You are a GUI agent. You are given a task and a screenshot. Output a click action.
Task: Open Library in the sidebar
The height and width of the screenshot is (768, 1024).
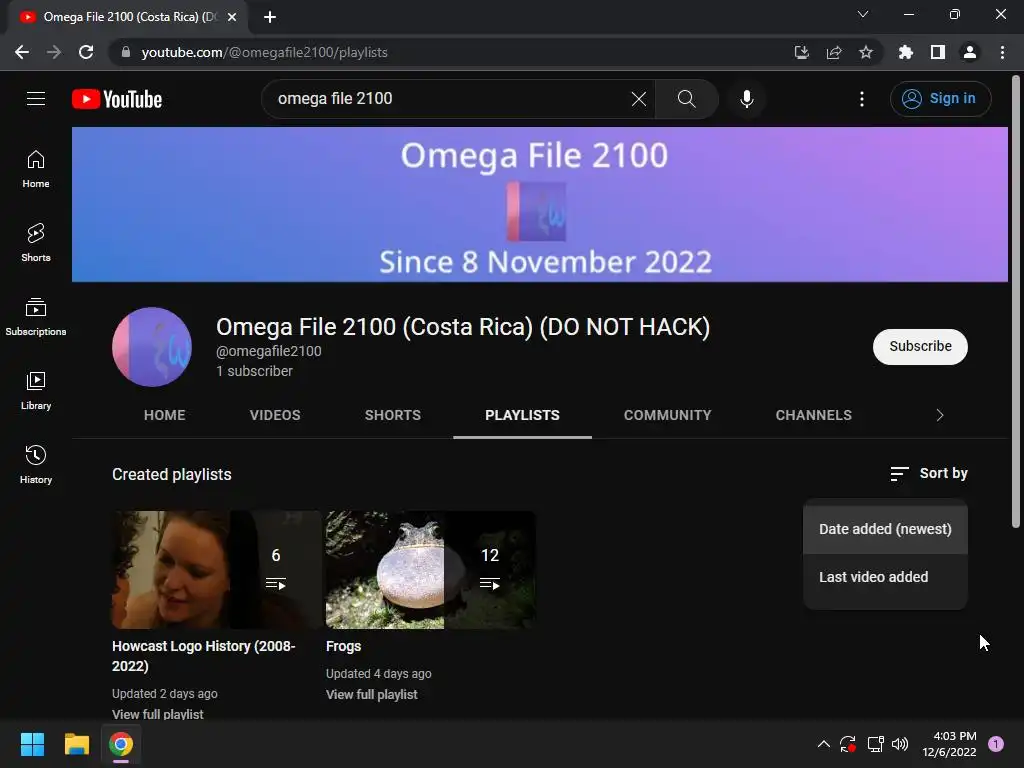(x=36, y=391)
